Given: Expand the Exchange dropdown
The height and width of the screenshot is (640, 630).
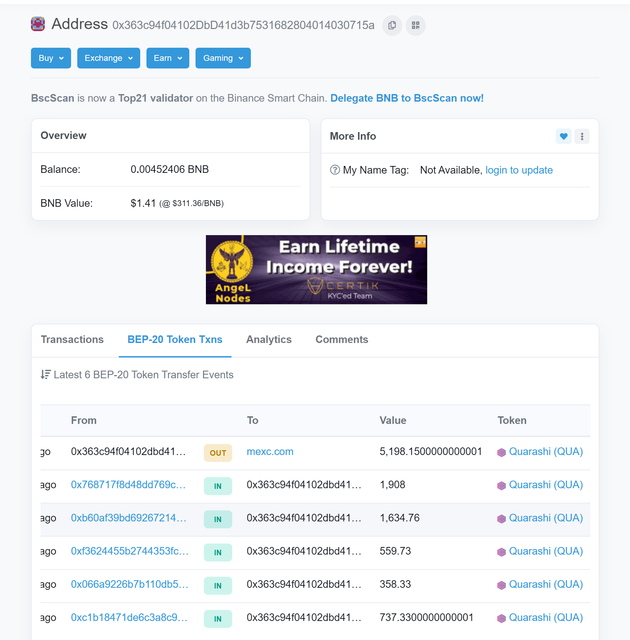Looking at the screenshot, I should click(109, 58).
